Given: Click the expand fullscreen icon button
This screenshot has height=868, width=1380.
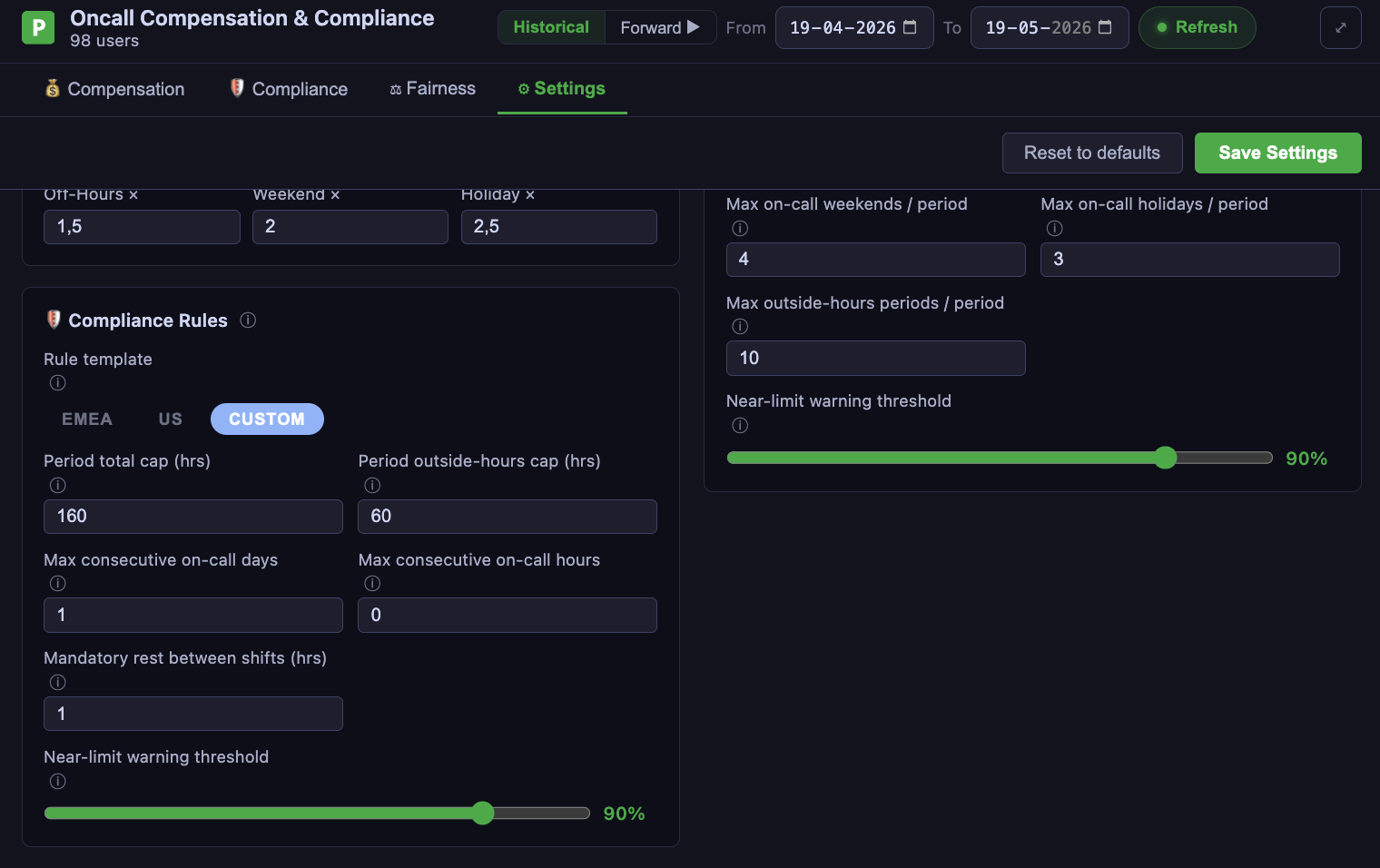Looking at the screenshot, I should coord(1340,28).
